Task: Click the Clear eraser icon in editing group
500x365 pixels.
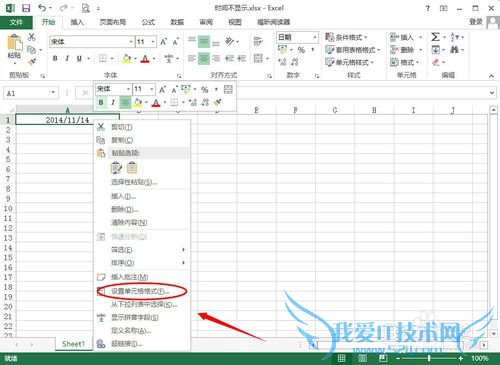Action: (436, 62)
